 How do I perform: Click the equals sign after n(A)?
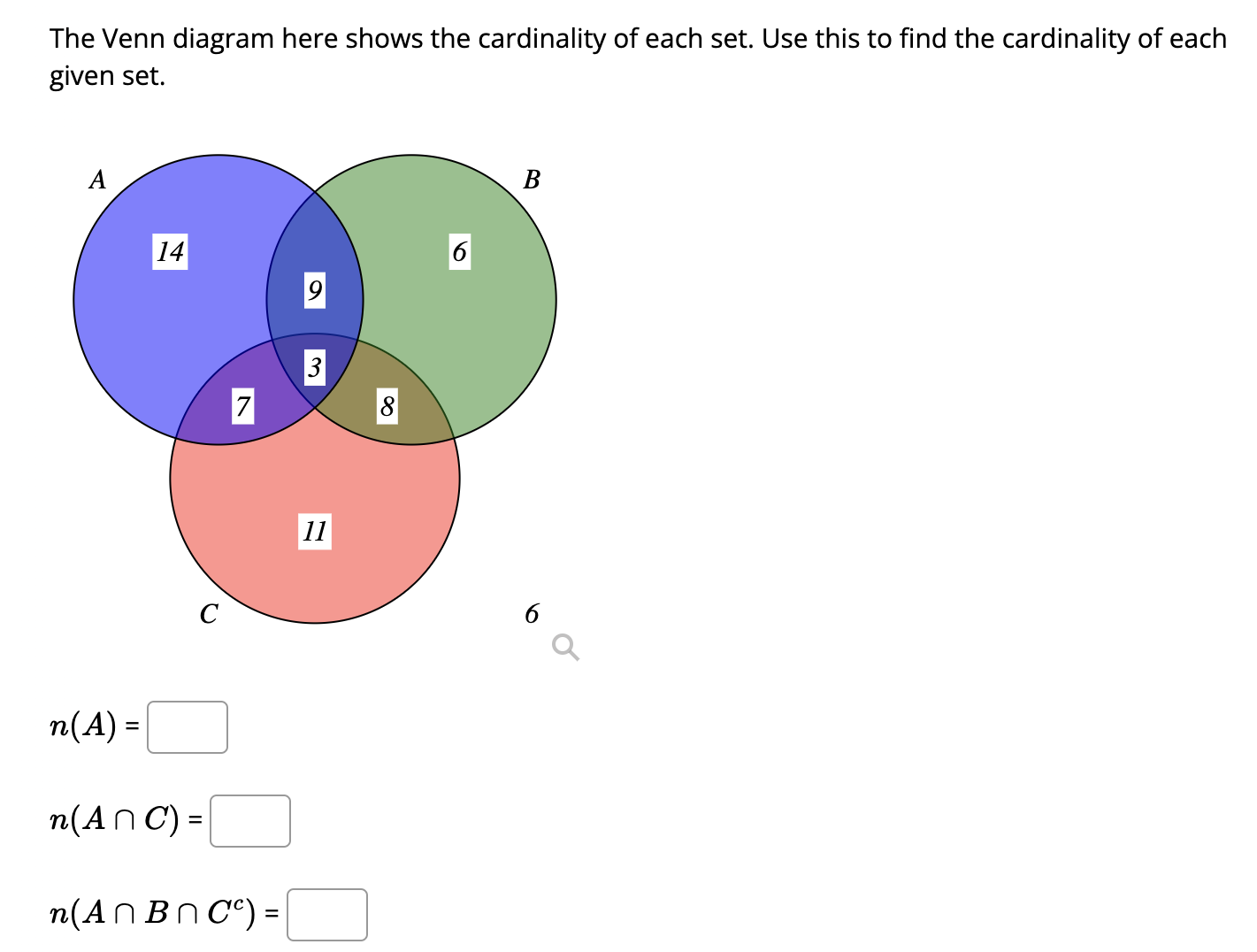(x=132, y=726)
